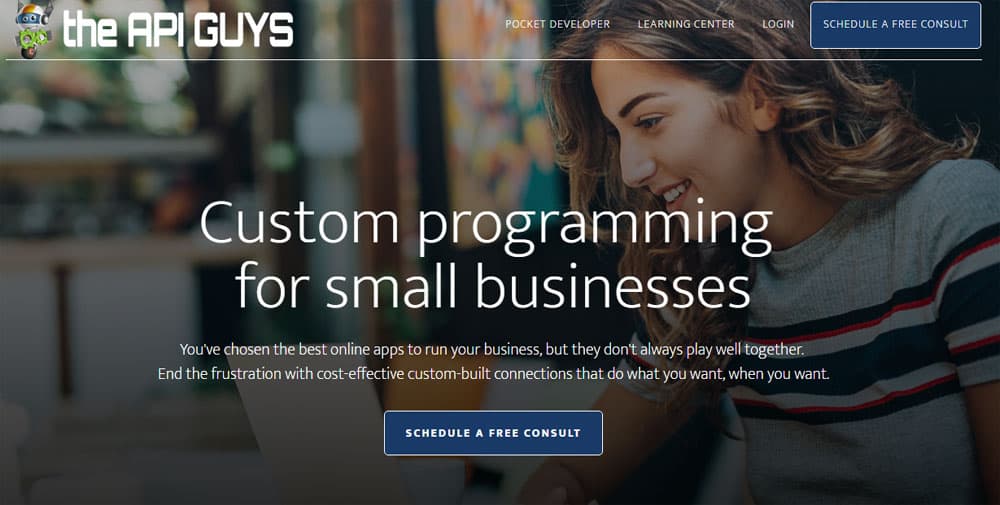This screenshot has width=1000, height=505.
Task: Click the word GUYS in the logo
Action: coord(244,30)
